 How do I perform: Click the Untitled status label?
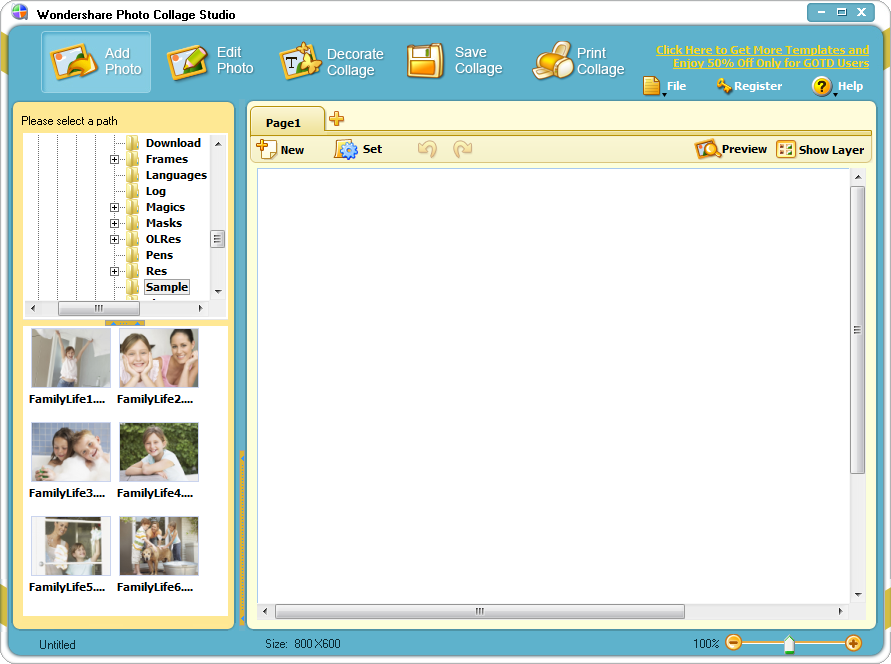57,645
